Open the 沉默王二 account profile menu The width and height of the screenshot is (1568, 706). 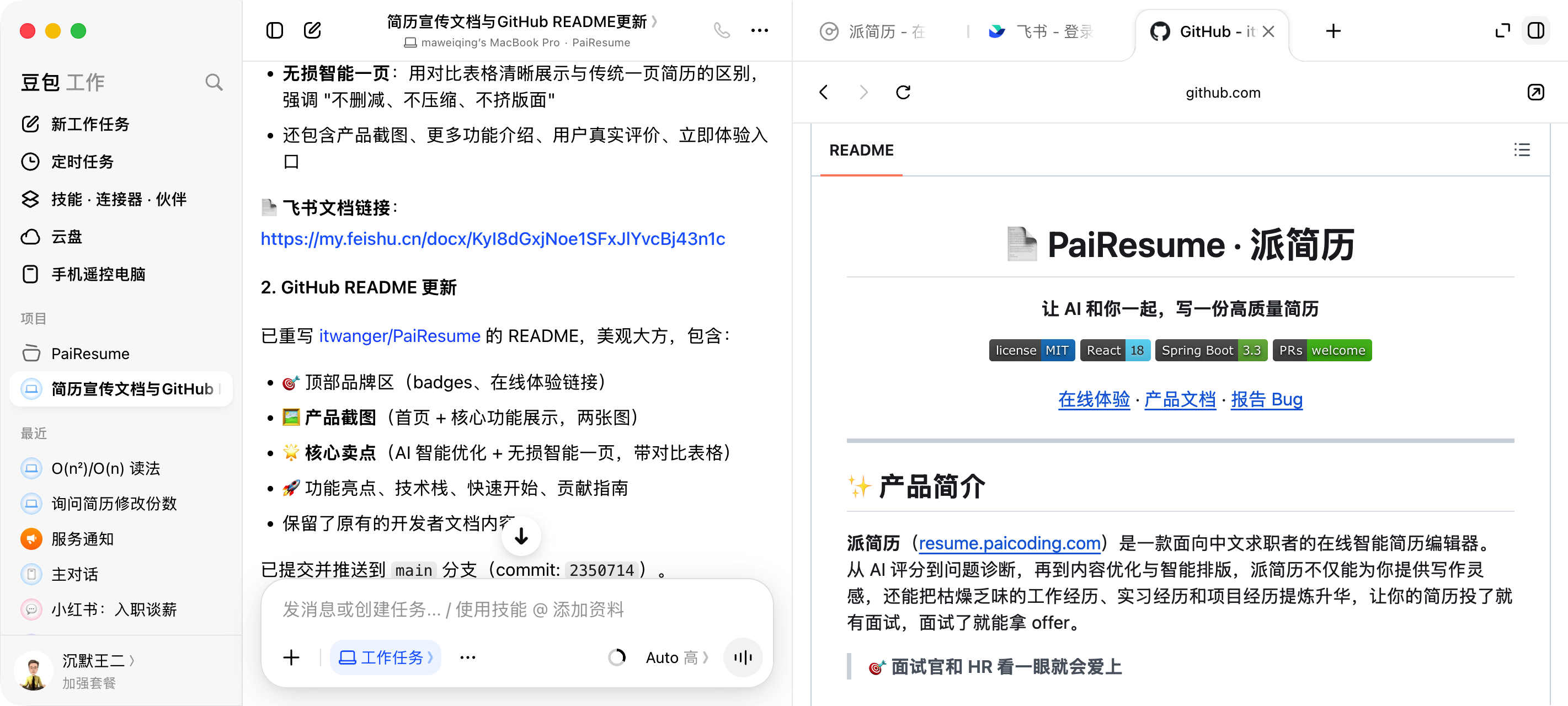coord(98,661)
